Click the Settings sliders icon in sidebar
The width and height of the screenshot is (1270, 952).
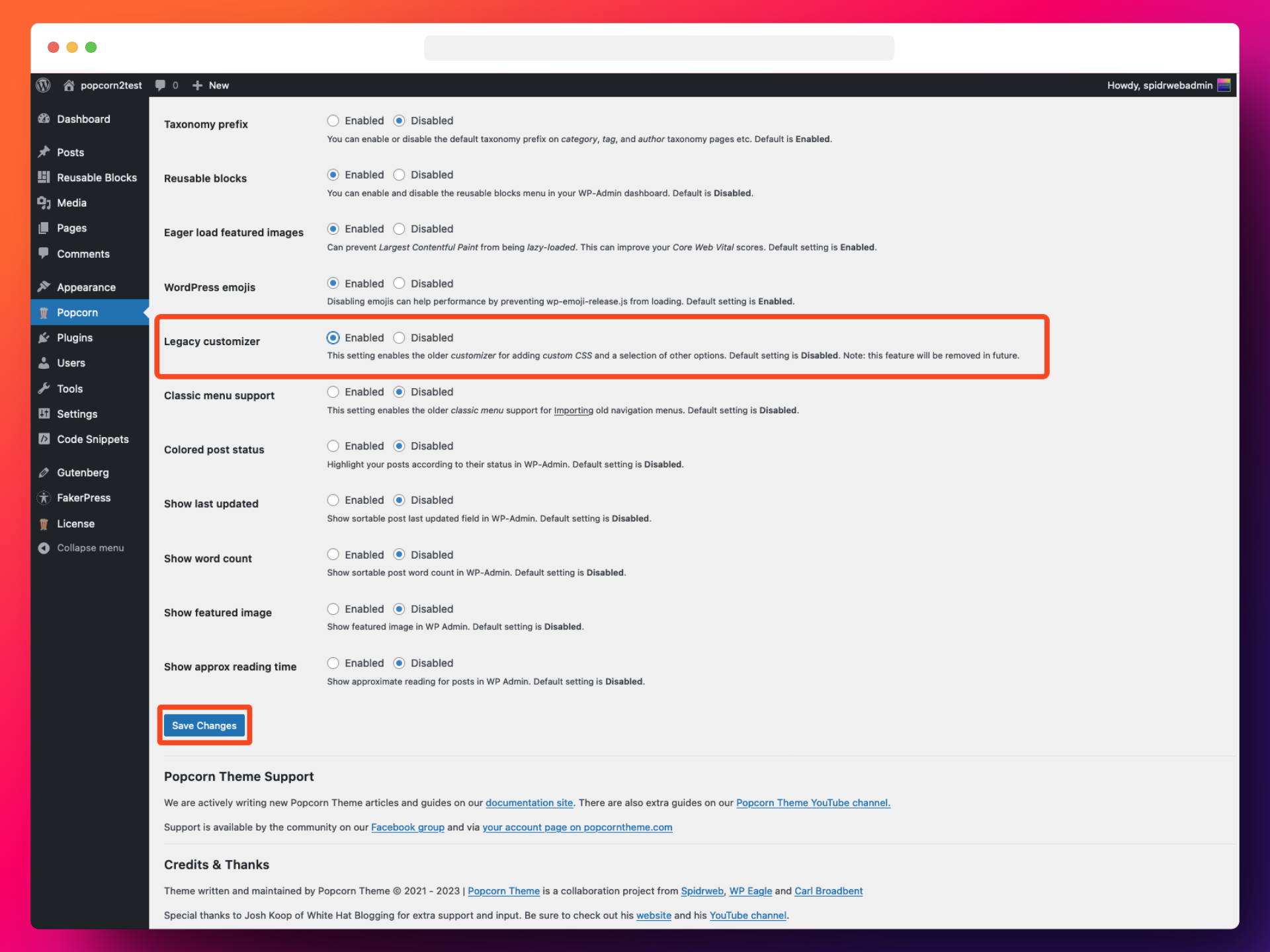(x=44, y=414)
